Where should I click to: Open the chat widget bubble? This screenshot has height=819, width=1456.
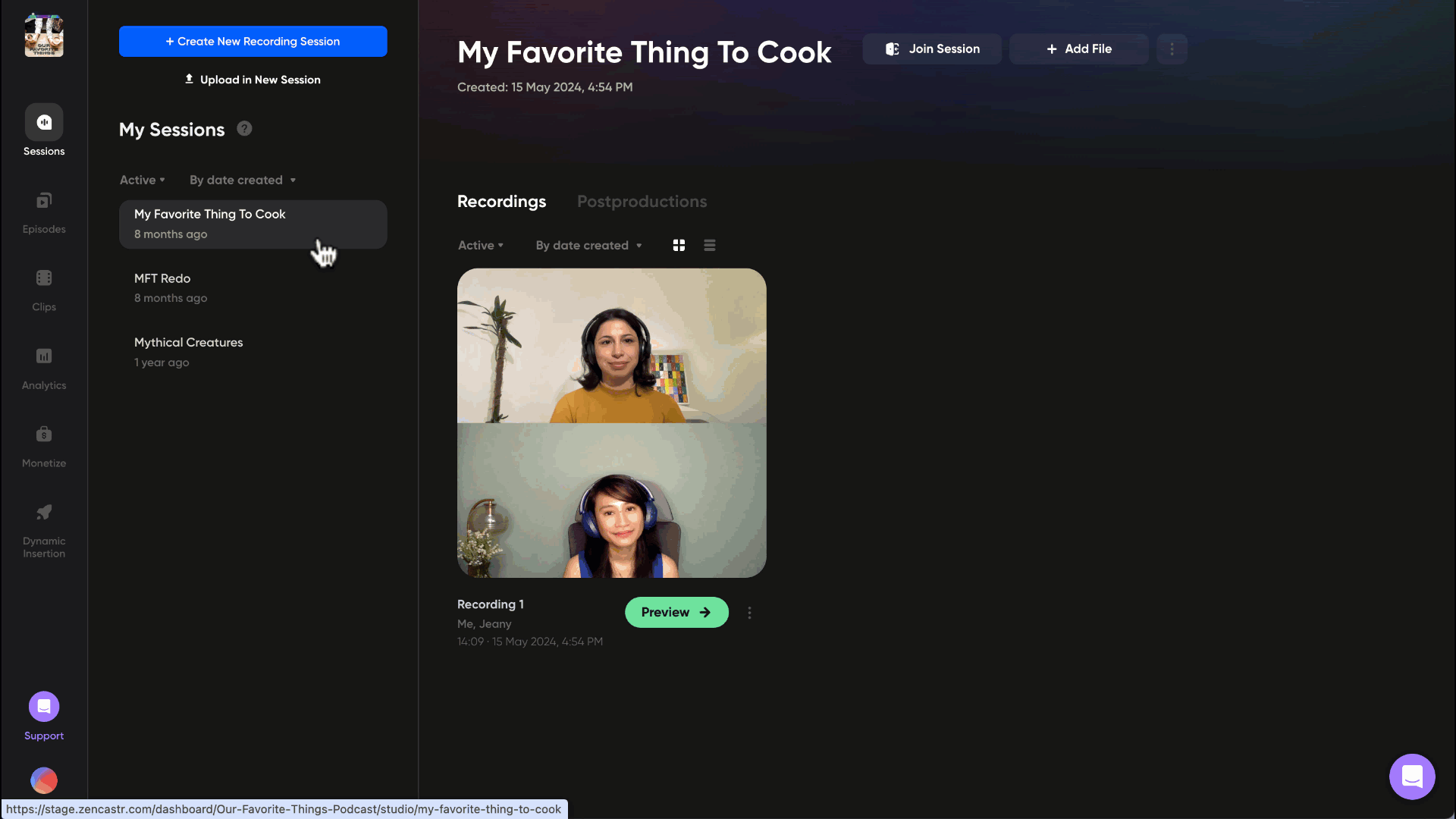pos(1411,777)
